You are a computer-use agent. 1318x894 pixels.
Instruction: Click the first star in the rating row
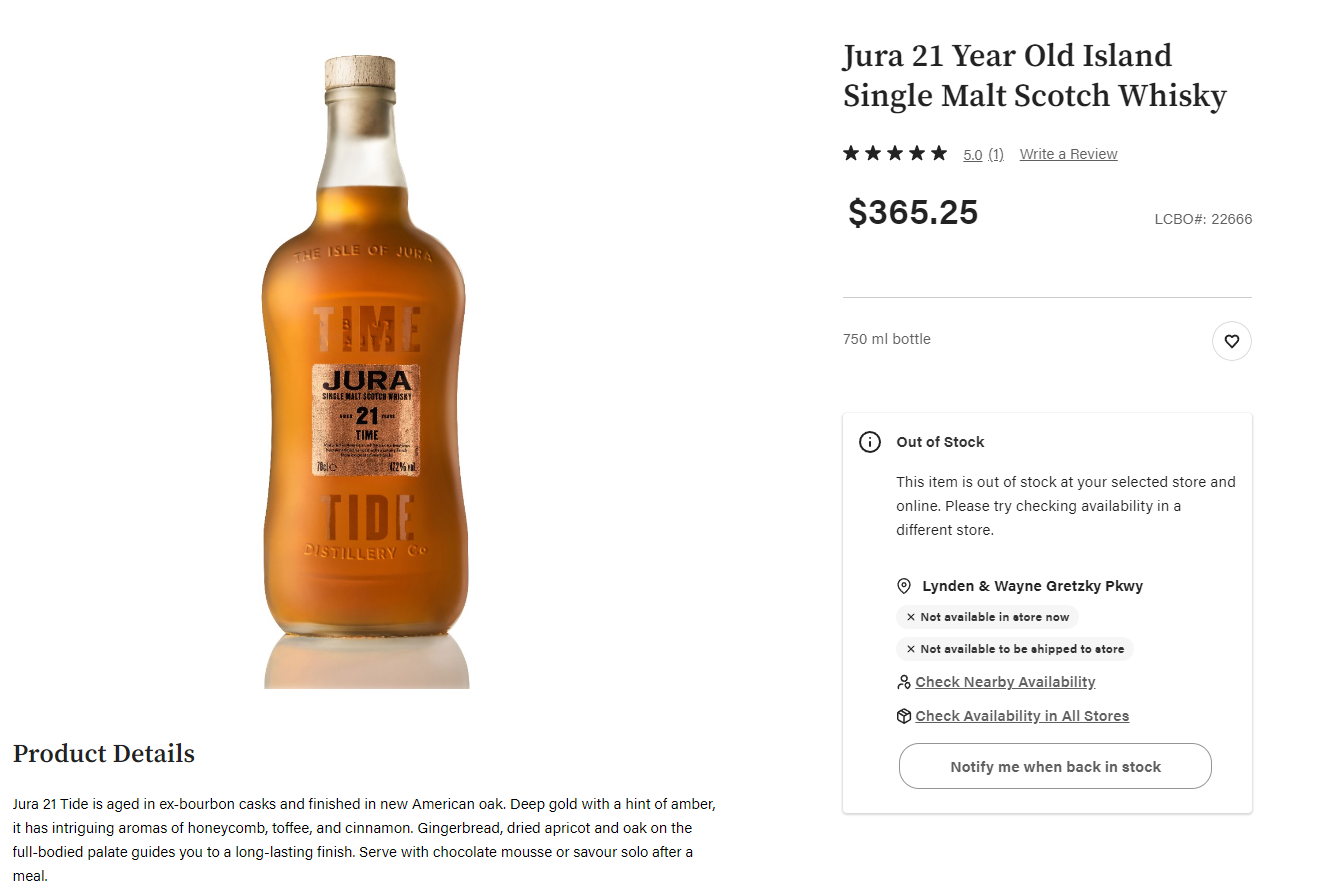[851, 153]
